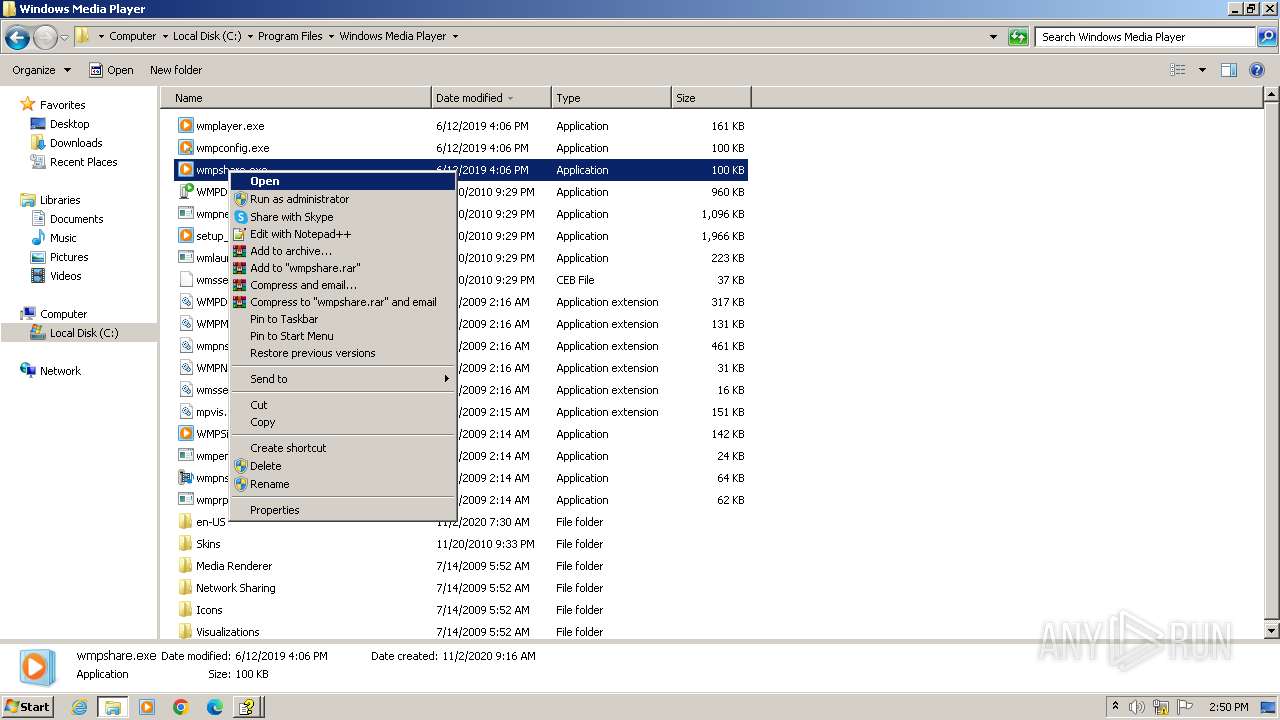This screenshot has width=1280, height=720.
Task: Choose Create shortcut
Action: coord(343,448)
